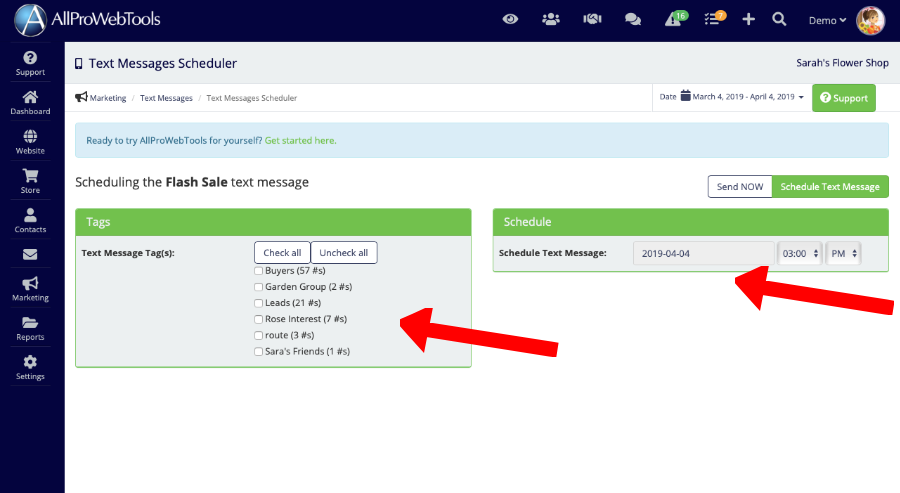Click the green Support button
Screen dimensions: 900x493
tap(844, 98)
